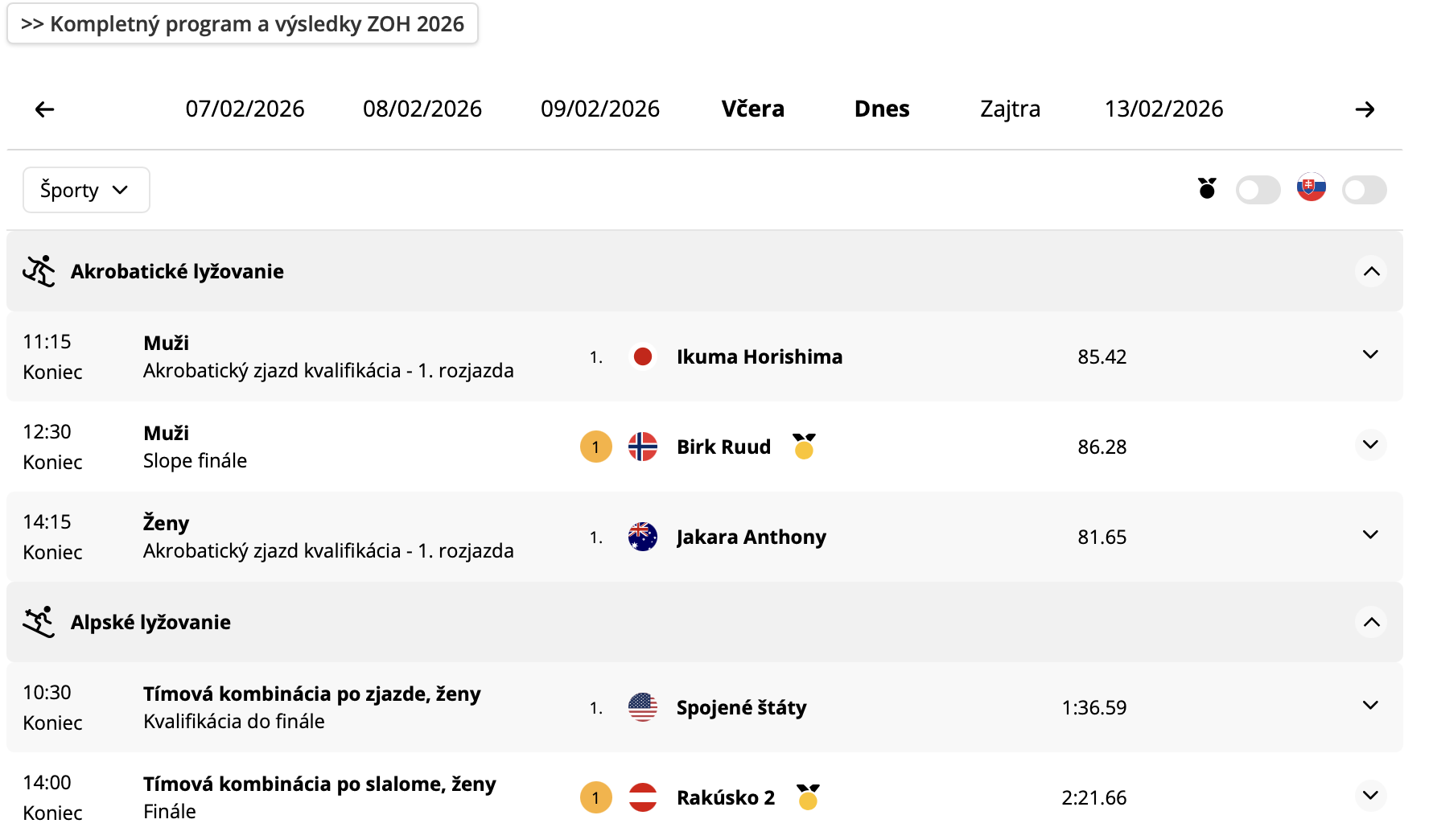Expand the Ikuma Horishima result row

coord(1370,355)
